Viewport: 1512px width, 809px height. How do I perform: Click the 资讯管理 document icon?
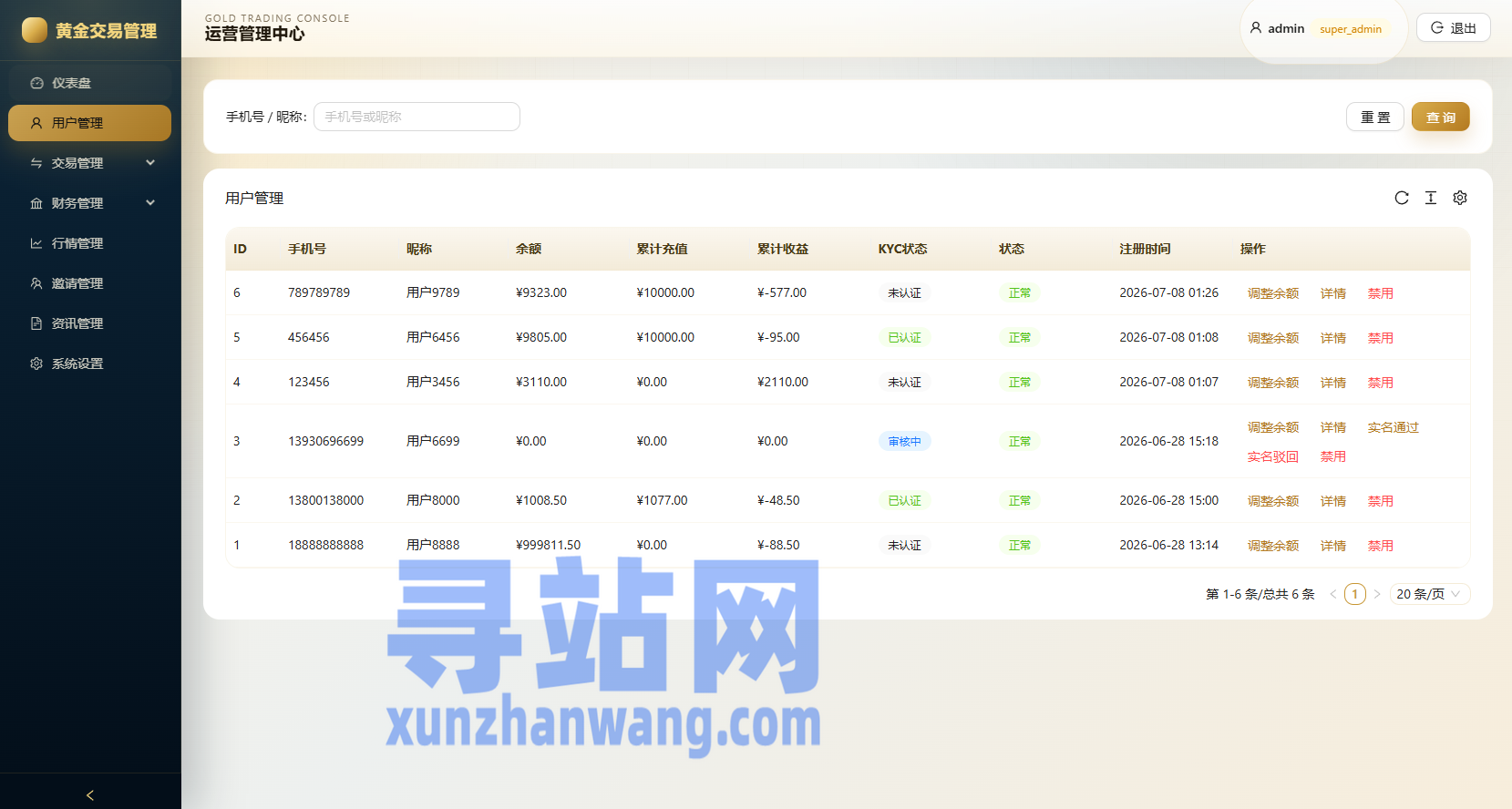click(x=36, y=323)
